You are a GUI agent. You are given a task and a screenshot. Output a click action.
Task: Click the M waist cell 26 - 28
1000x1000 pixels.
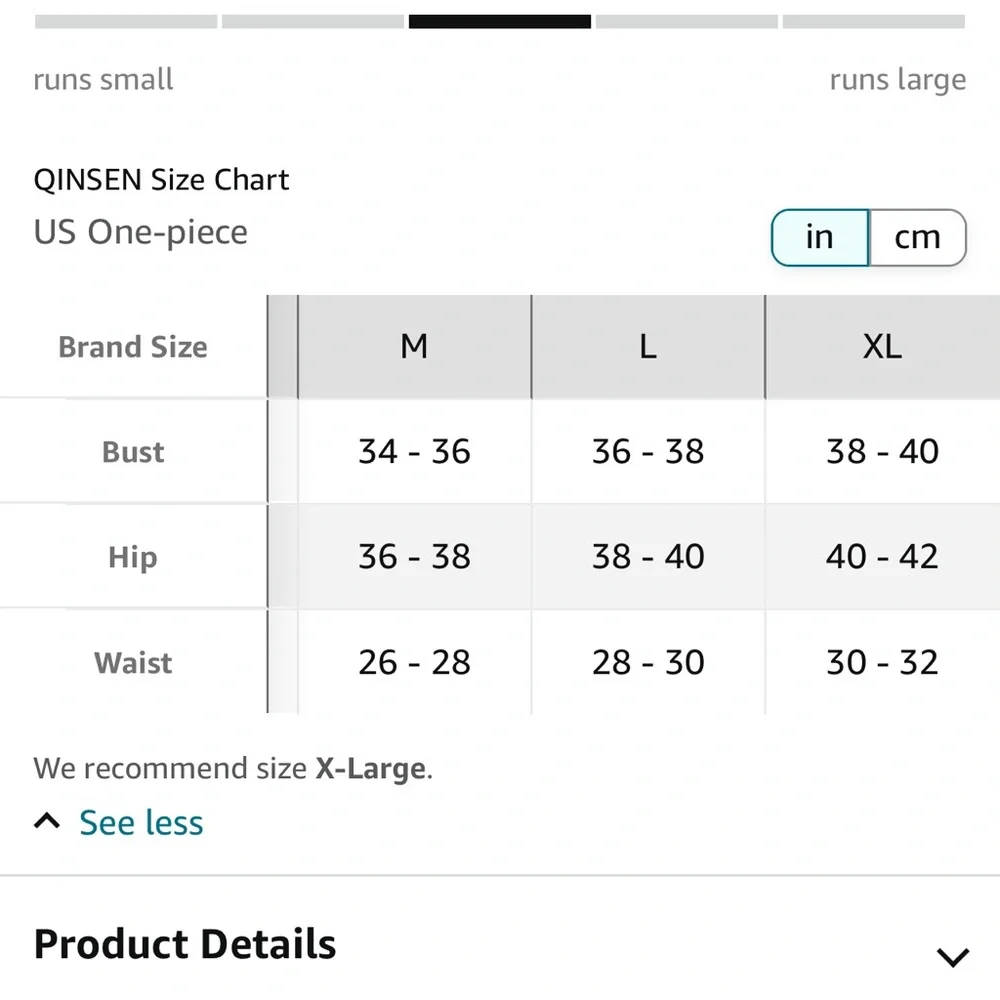click(x=414, y=663)
